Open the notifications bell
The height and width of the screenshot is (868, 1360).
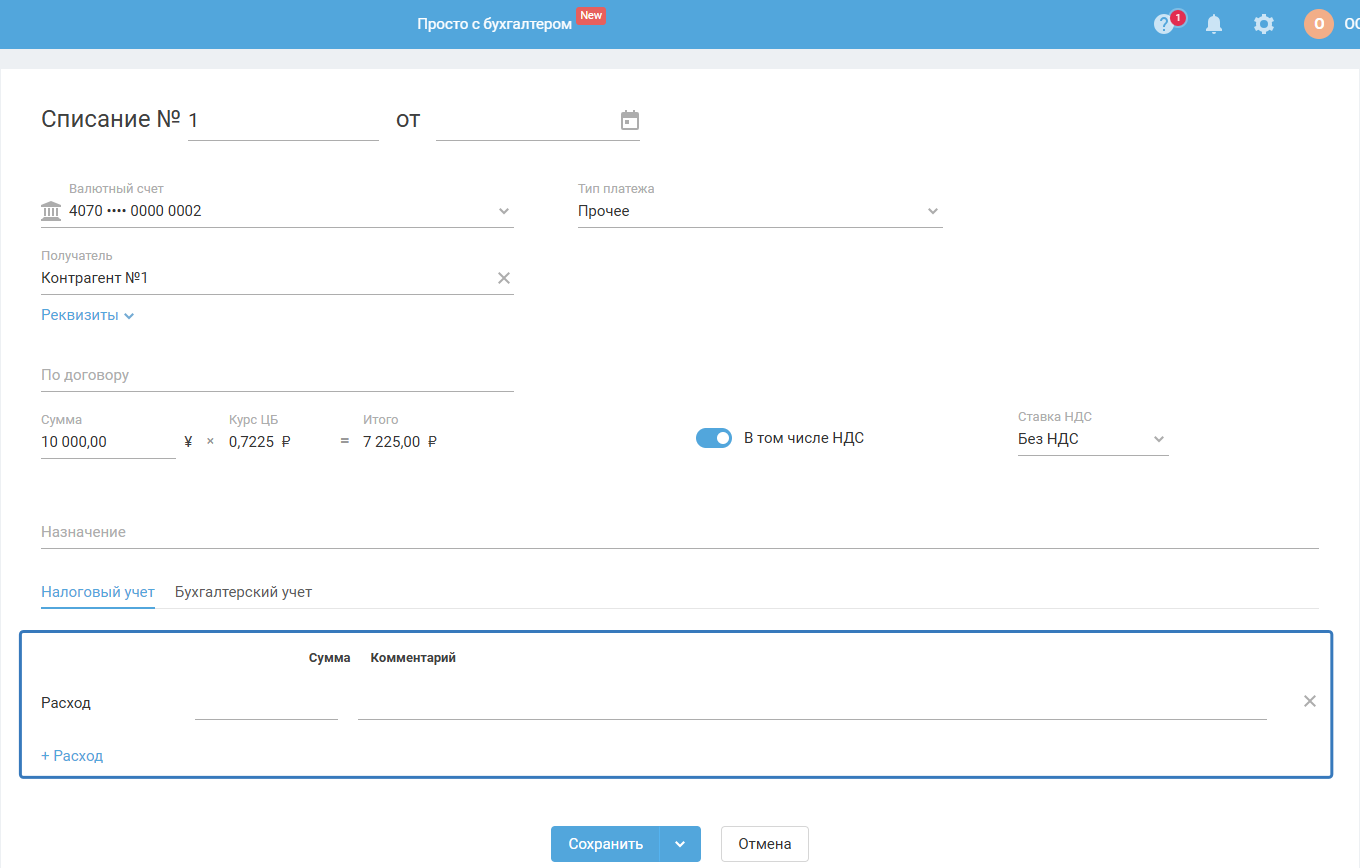tap(1214, 24)
